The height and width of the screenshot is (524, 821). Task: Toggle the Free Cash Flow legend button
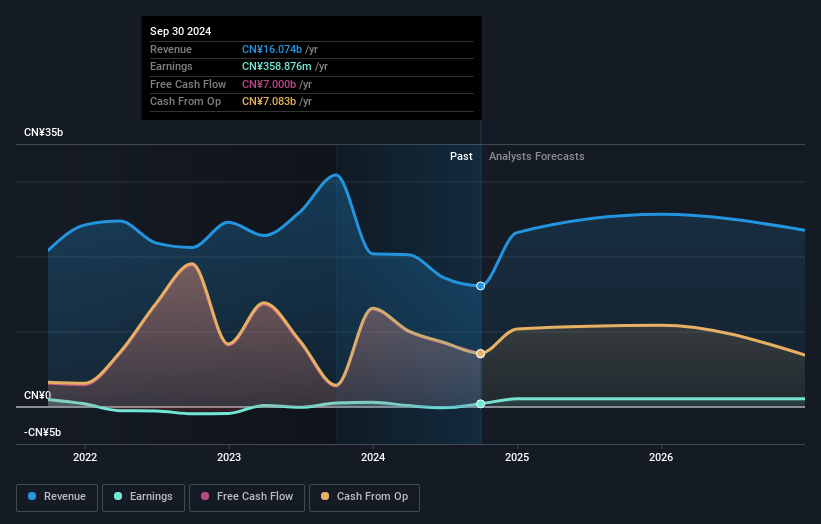coord(247,497)
